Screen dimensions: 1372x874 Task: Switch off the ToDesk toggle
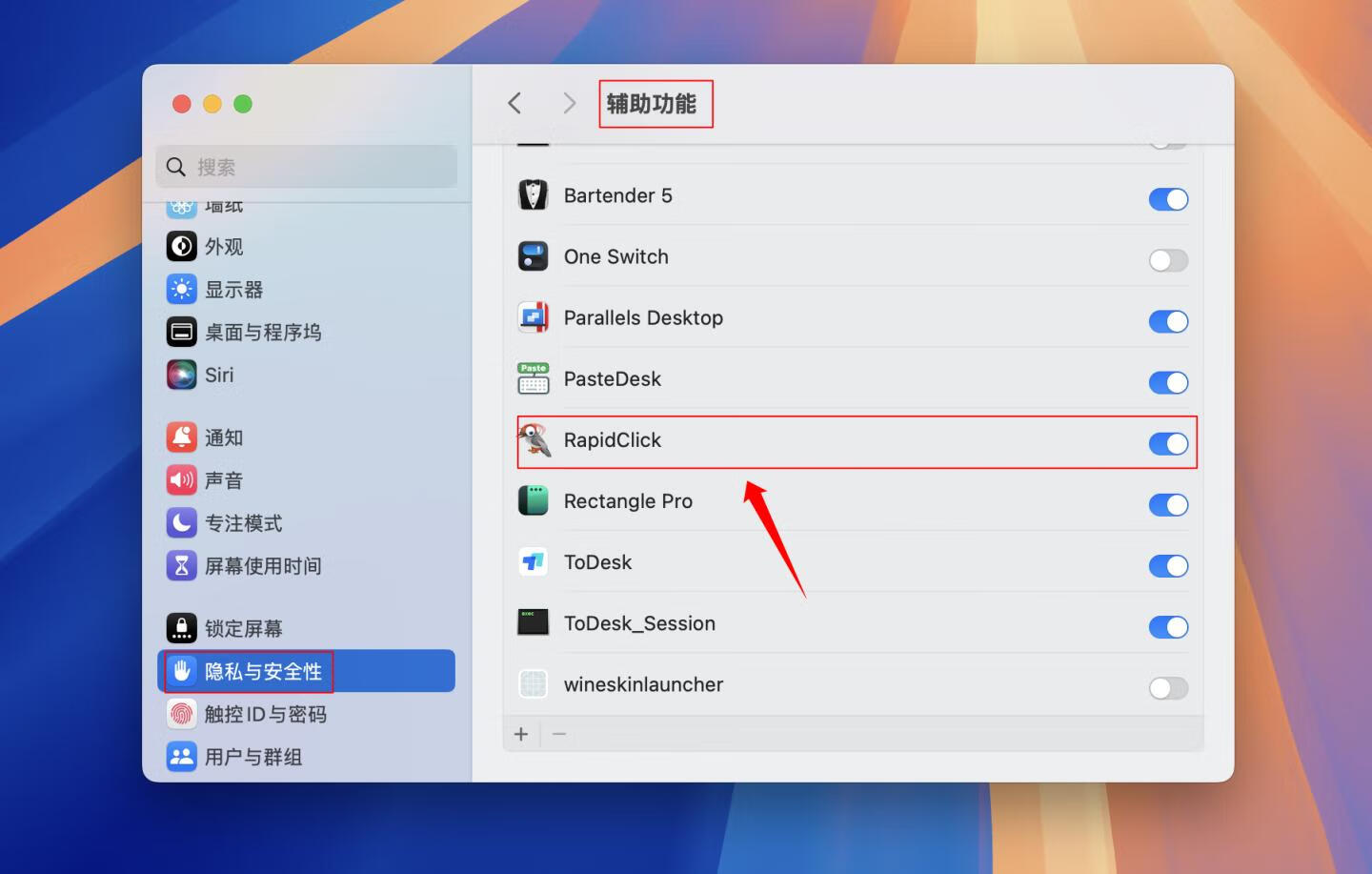point(1168,566)
